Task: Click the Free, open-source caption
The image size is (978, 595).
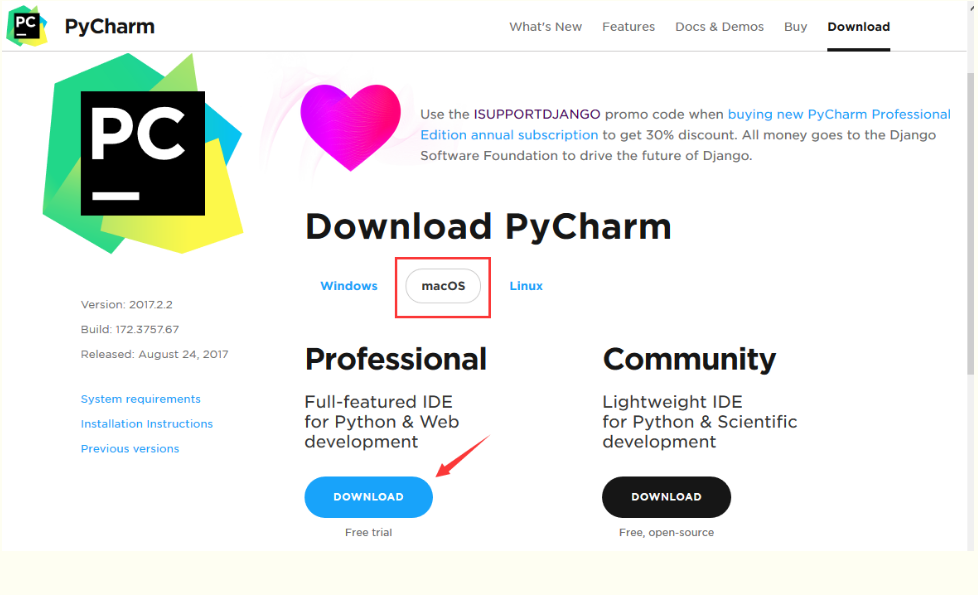Action: pos(666,533)
